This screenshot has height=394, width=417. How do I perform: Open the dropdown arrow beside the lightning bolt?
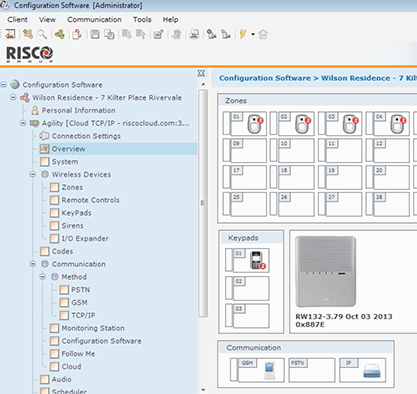(253, 34)
